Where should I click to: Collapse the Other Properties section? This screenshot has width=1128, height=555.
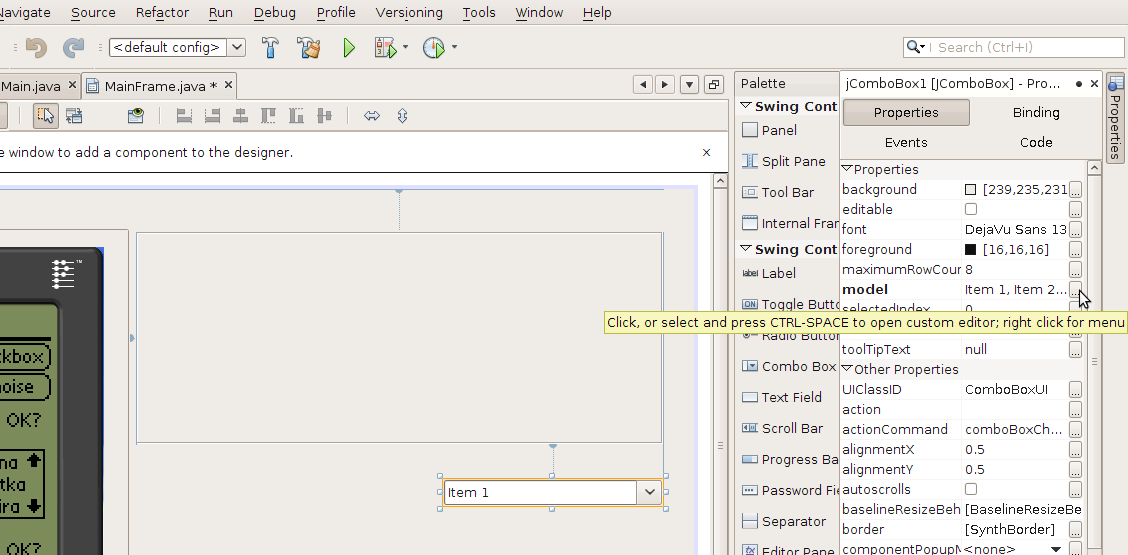click(847, 369)
